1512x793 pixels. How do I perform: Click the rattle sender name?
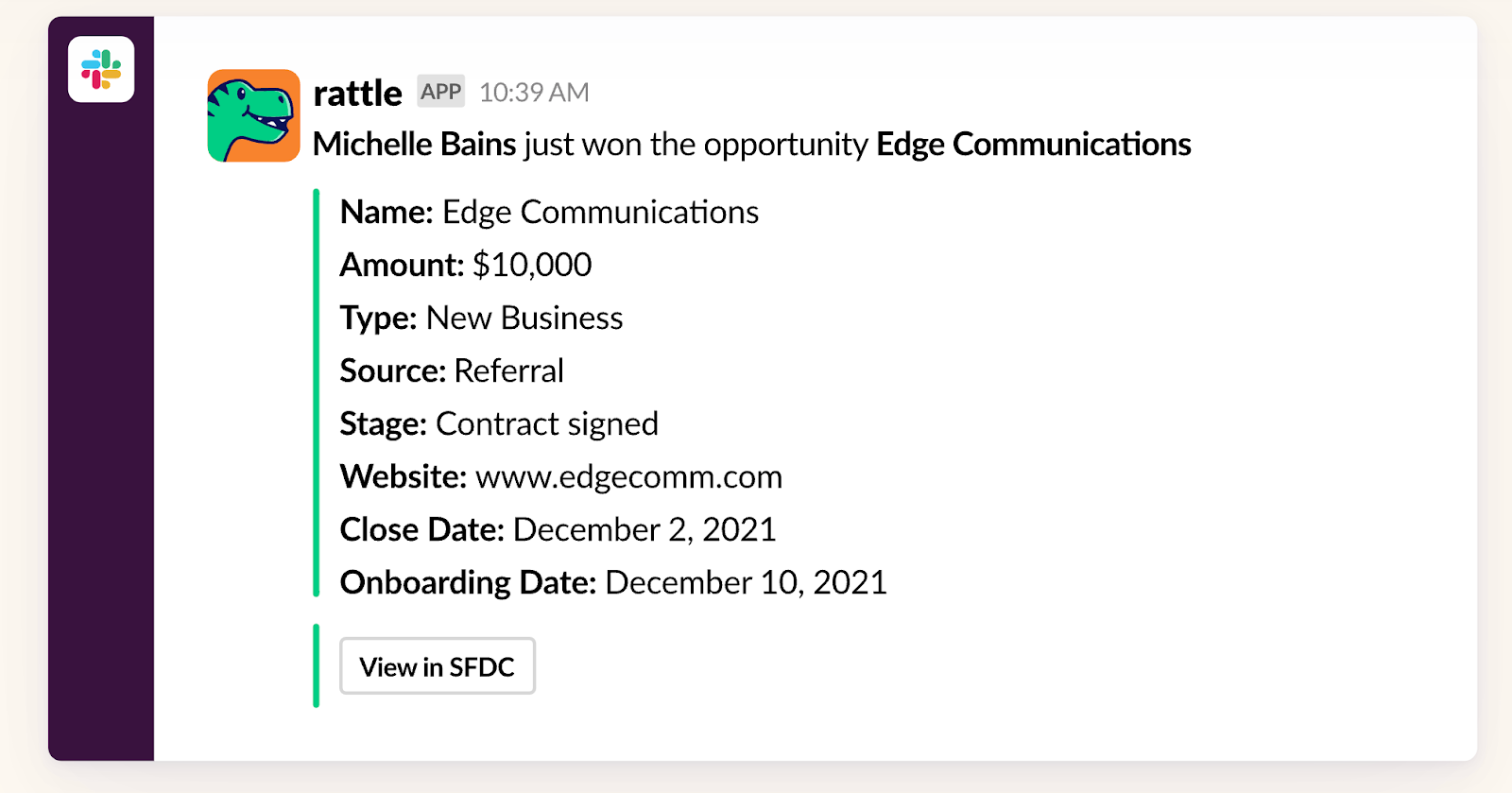(357, 93)
